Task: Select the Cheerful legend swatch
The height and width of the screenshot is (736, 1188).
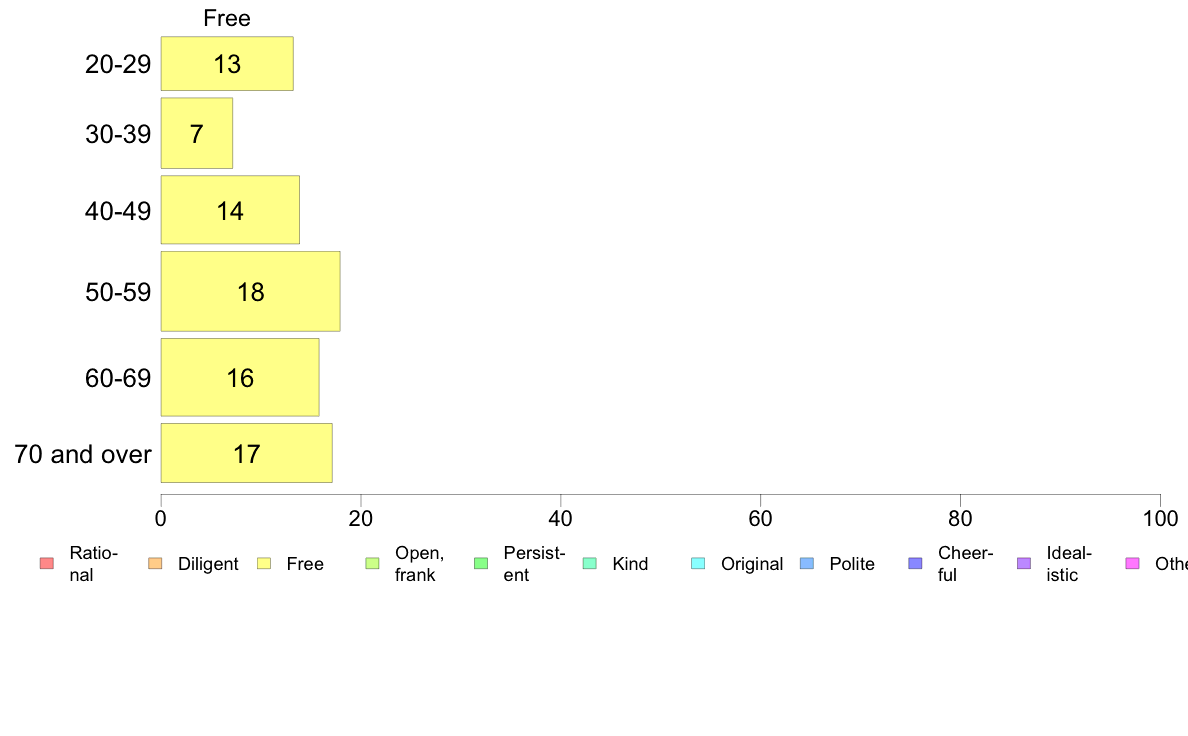Action: 915,563
